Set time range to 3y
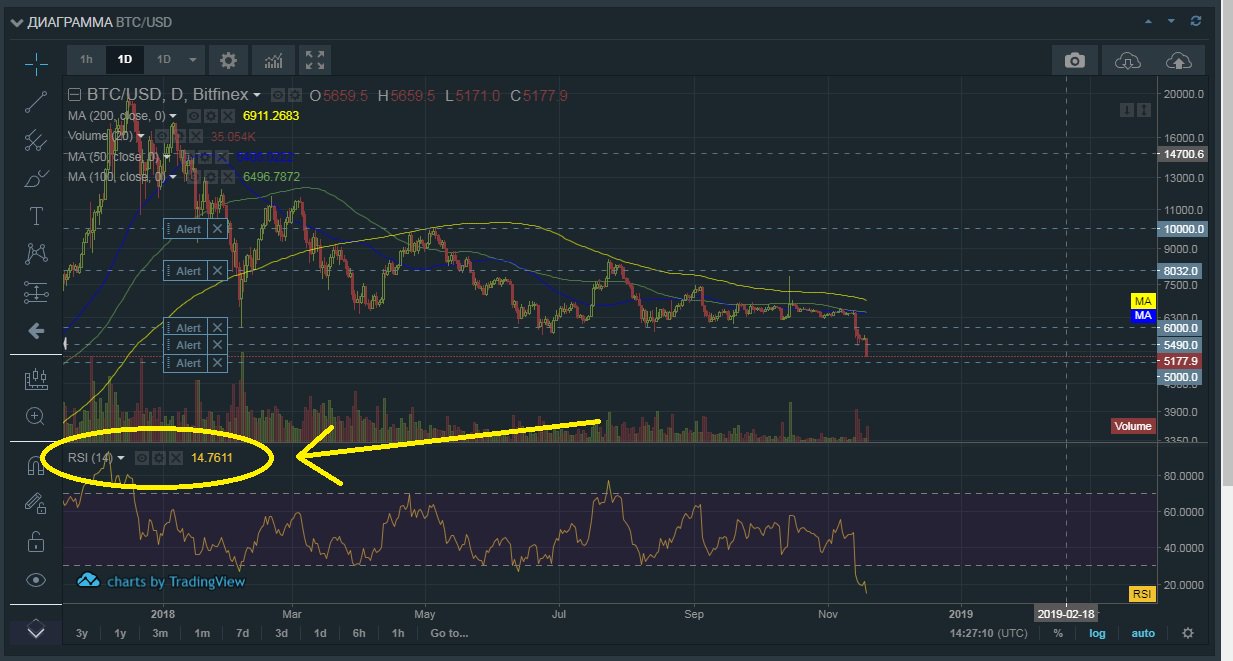Image resolution: width=1233 pixels, height=661 pixels. tap(82, 633)
